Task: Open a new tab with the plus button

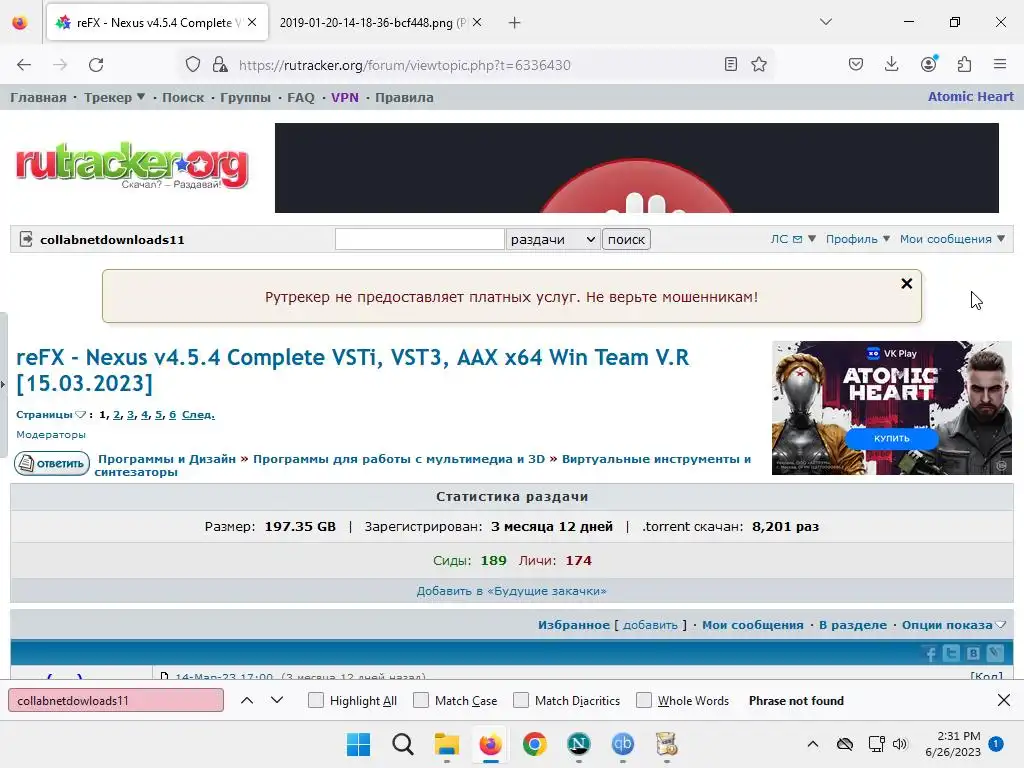Action: click(515, 23)
